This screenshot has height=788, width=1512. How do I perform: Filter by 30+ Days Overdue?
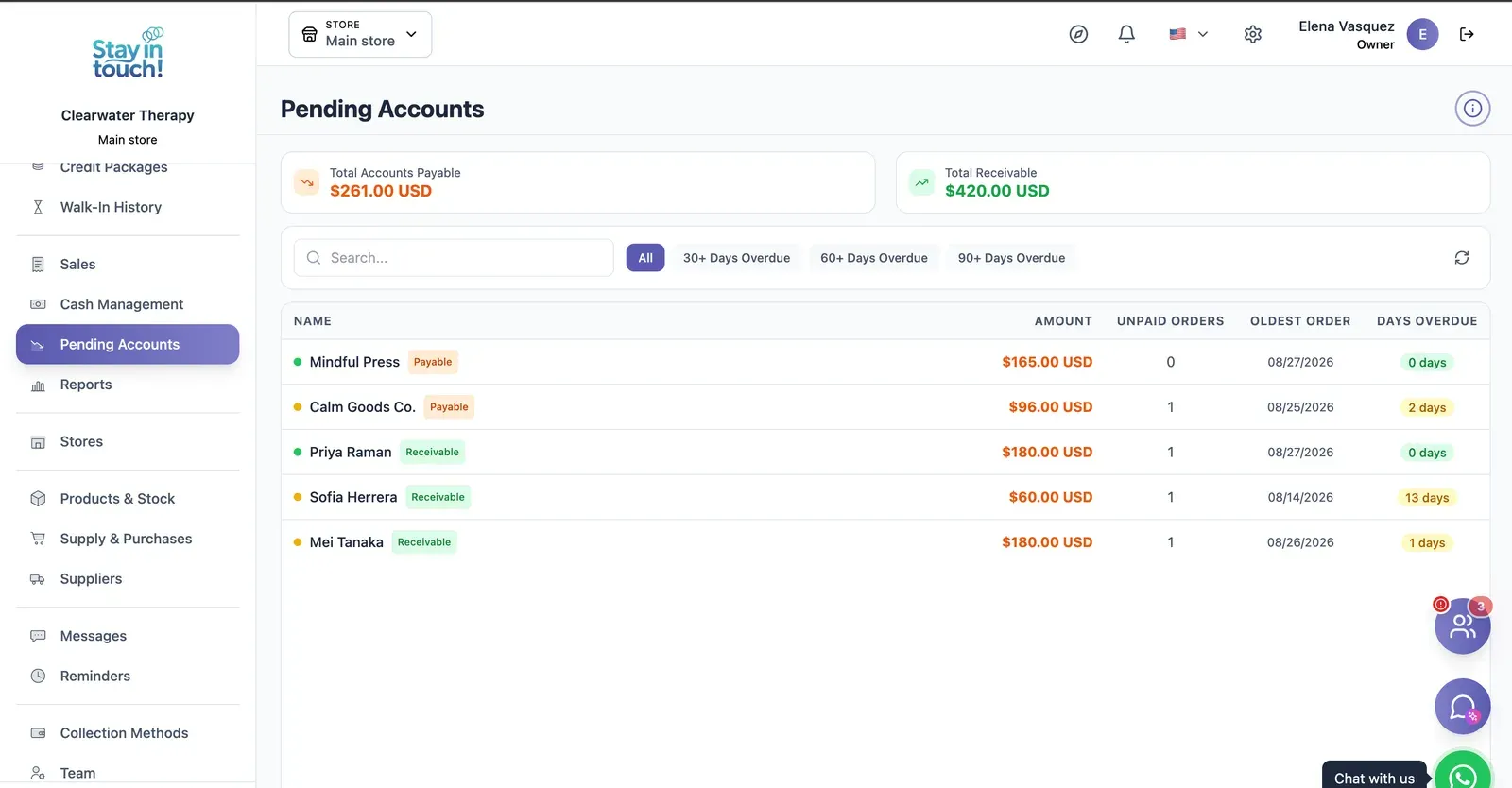[x=737, y=258]
